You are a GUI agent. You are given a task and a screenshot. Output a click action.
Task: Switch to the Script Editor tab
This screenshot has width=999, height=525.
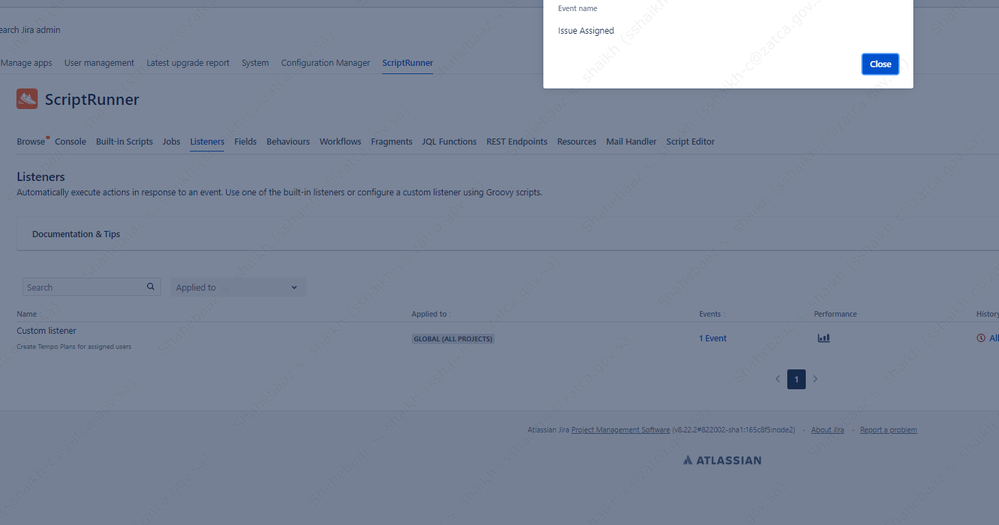click(x=690, y=141)
